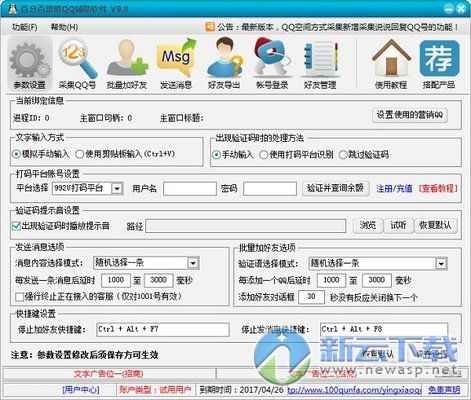Open the 免责声明 link
The height and width of the screenshot is (400, 471).
[444, 390]
